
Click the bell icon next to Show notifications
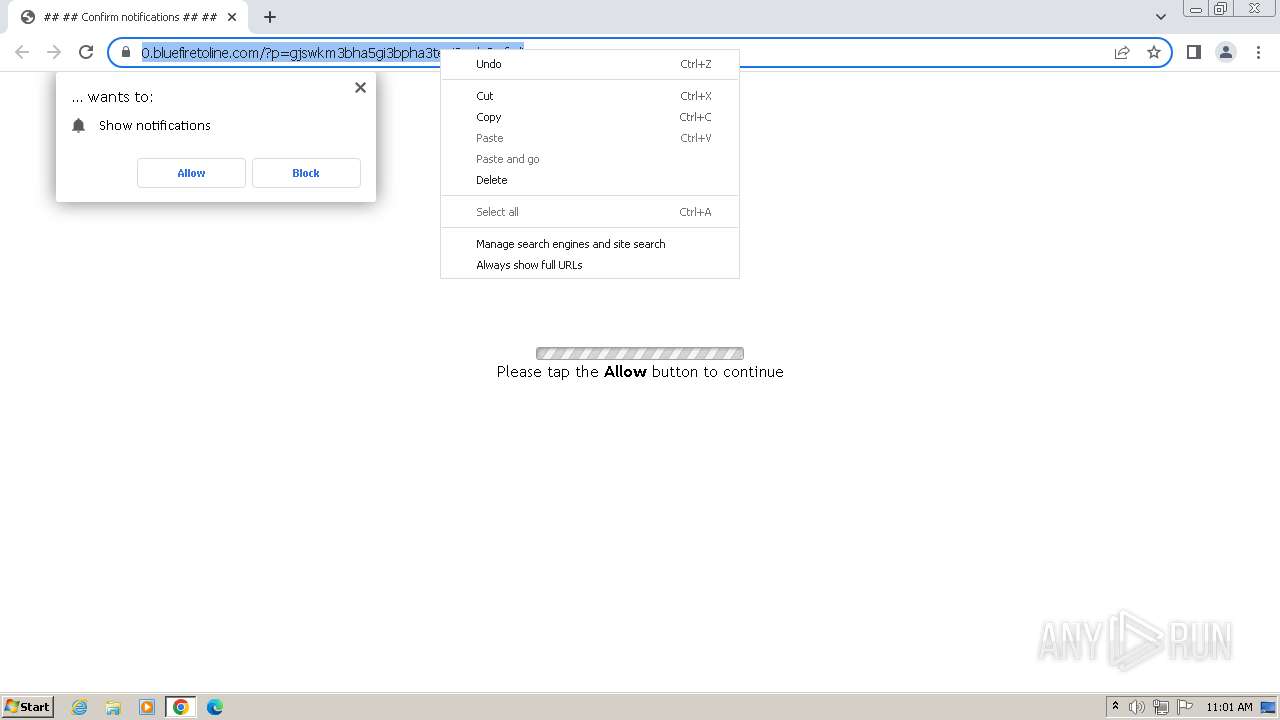click(79, 125)
